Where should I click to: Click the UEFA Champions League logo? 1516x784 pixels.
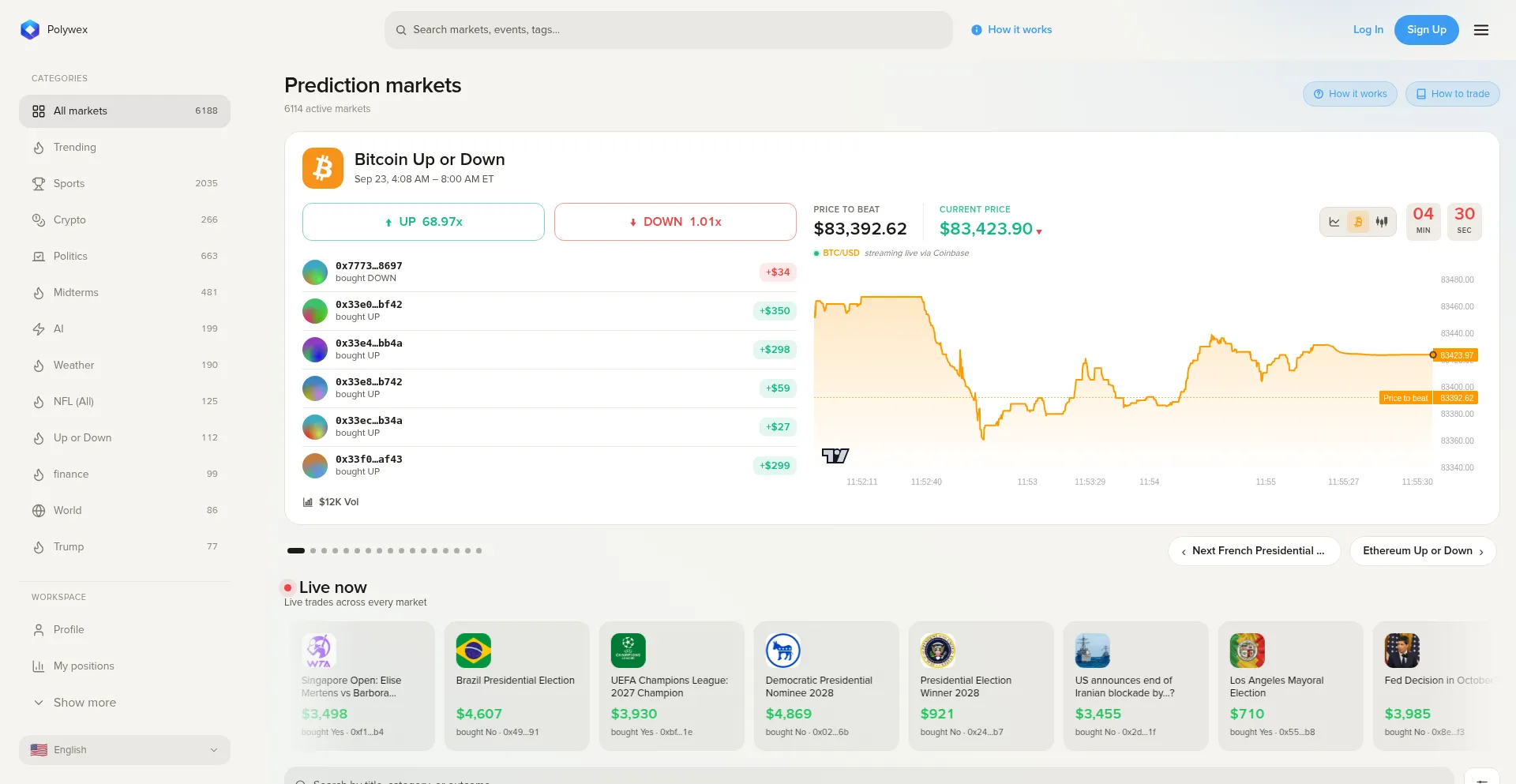point(629,651)
